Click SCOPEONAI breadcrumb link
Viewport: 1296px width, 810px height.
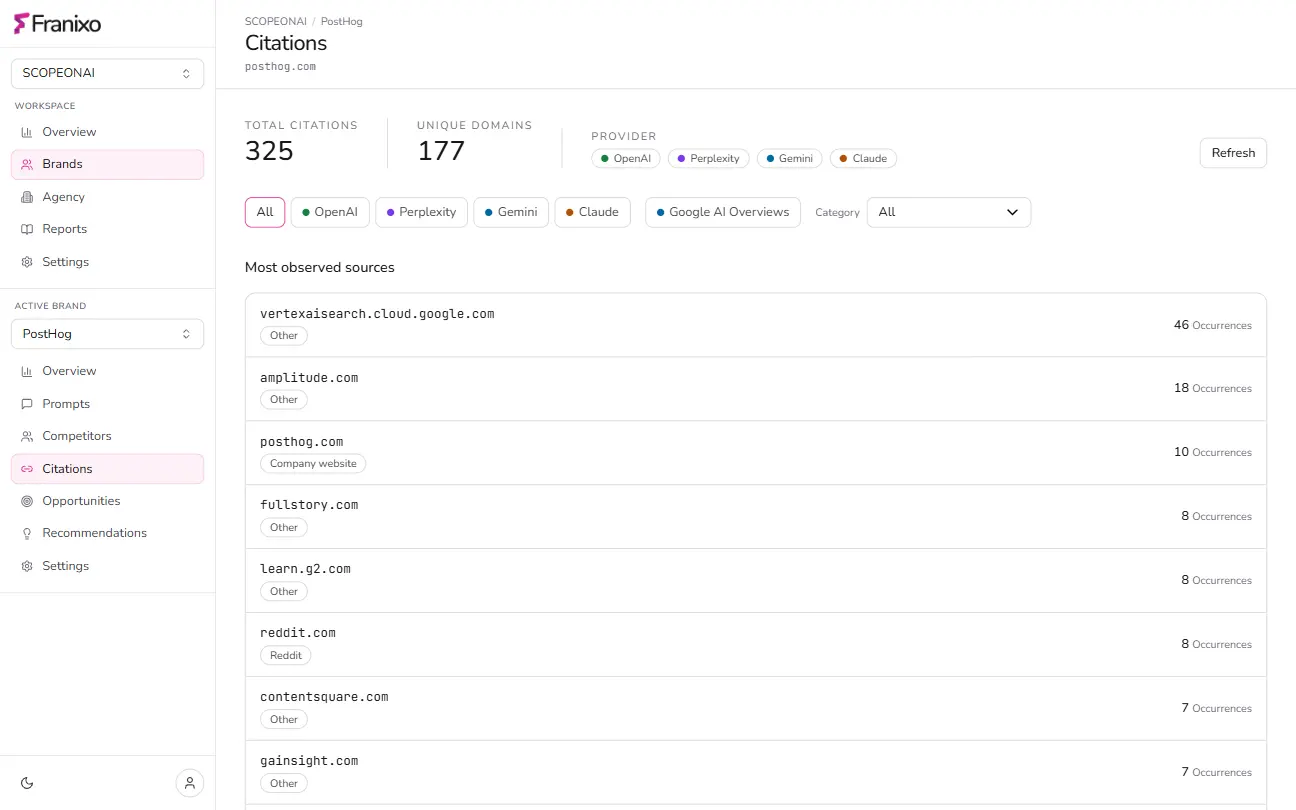[276, 21]
